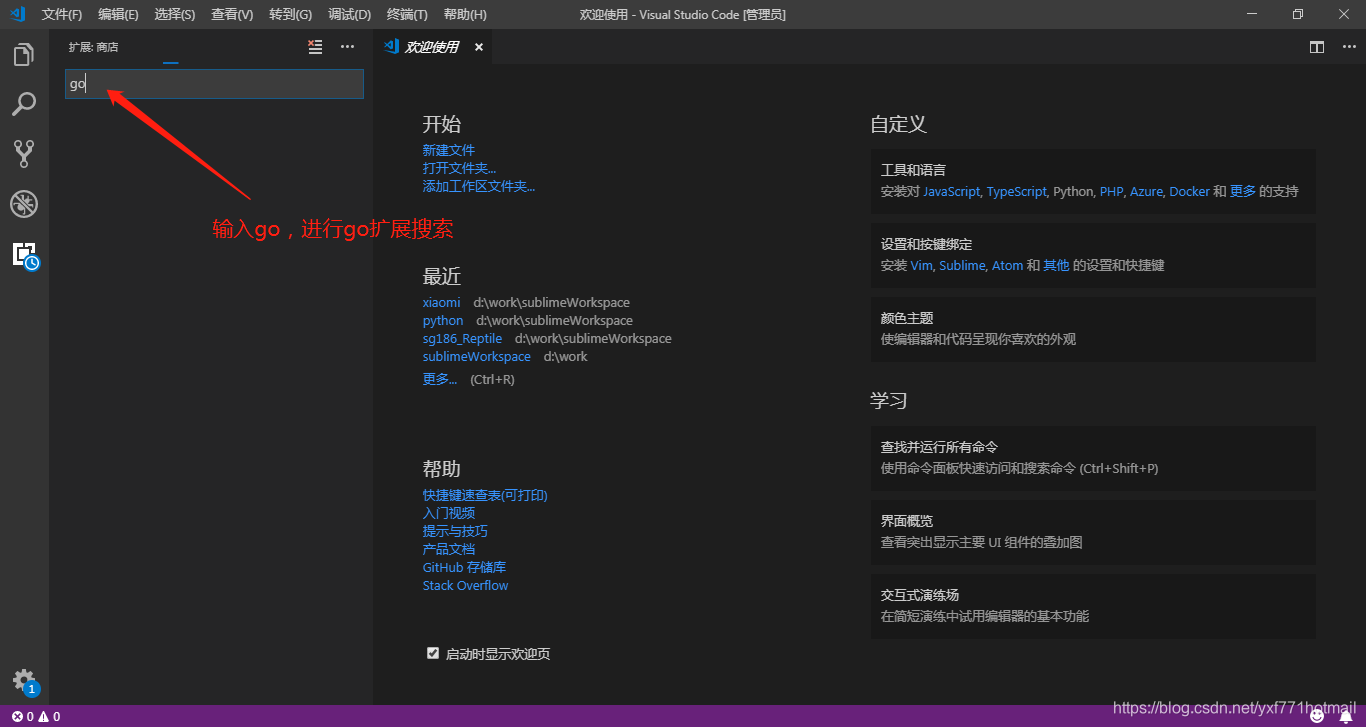Open the 转到(G) menu
The height and width of the screenshot is (727, 1366).
[290, 14]
